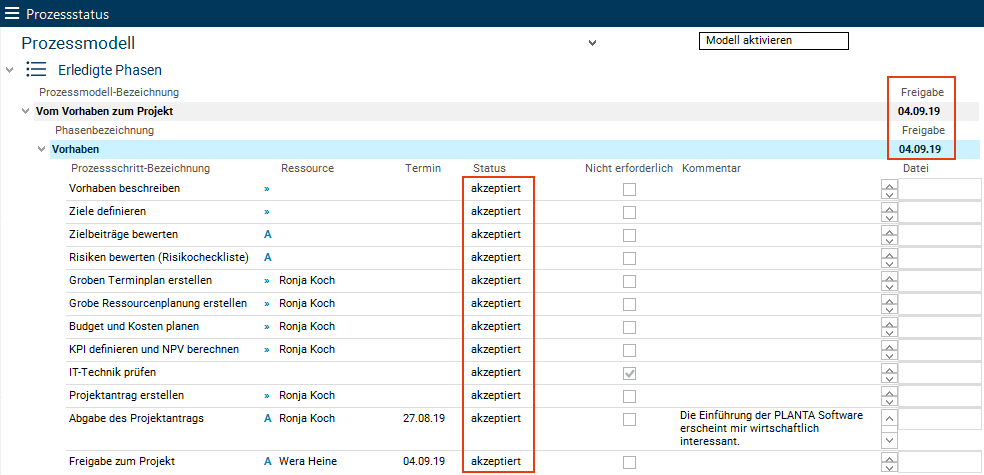Click the arrow icon for Budget und Kosten planen

(x=267, y=327)
